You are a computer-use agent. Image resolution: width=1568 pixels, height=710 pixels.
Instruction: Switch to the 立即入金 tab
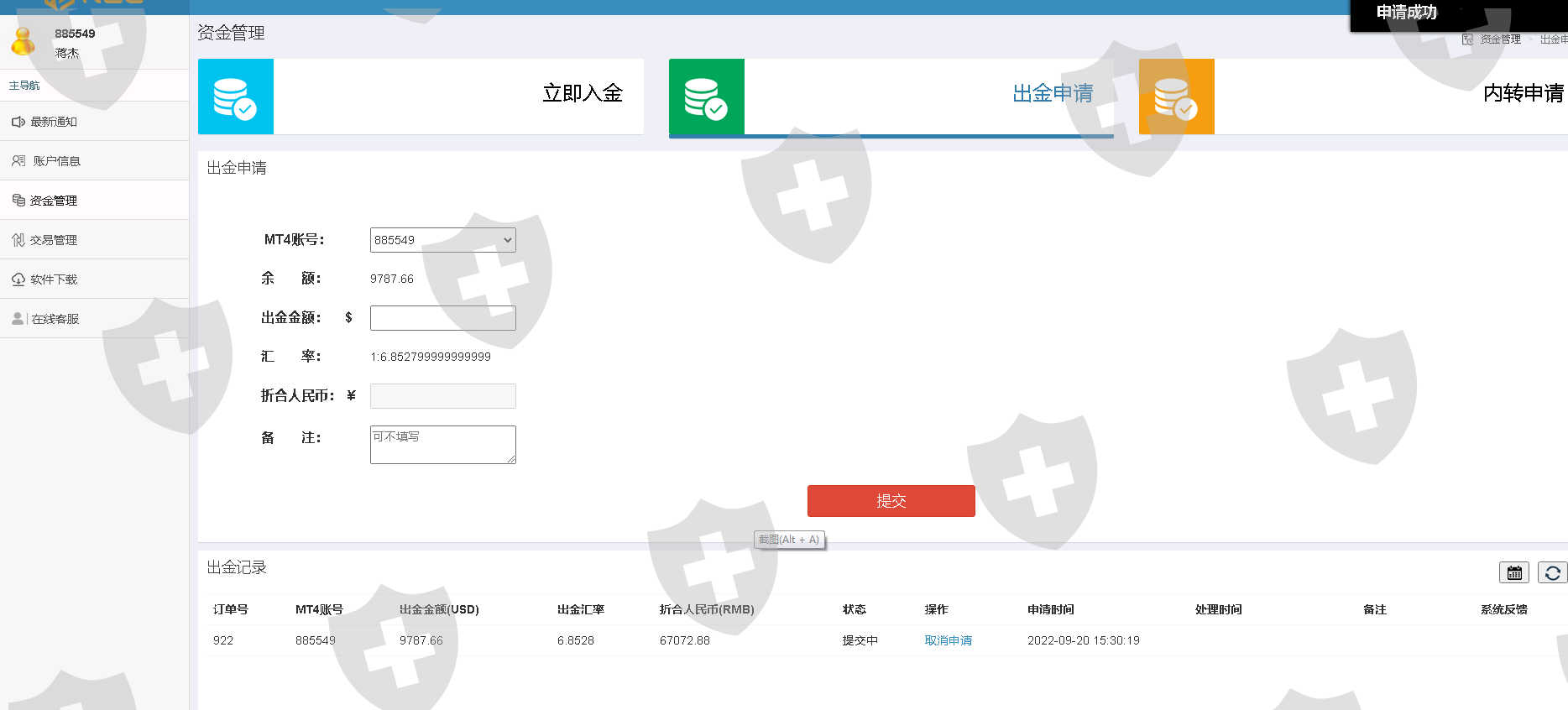[x=582, y=93]
